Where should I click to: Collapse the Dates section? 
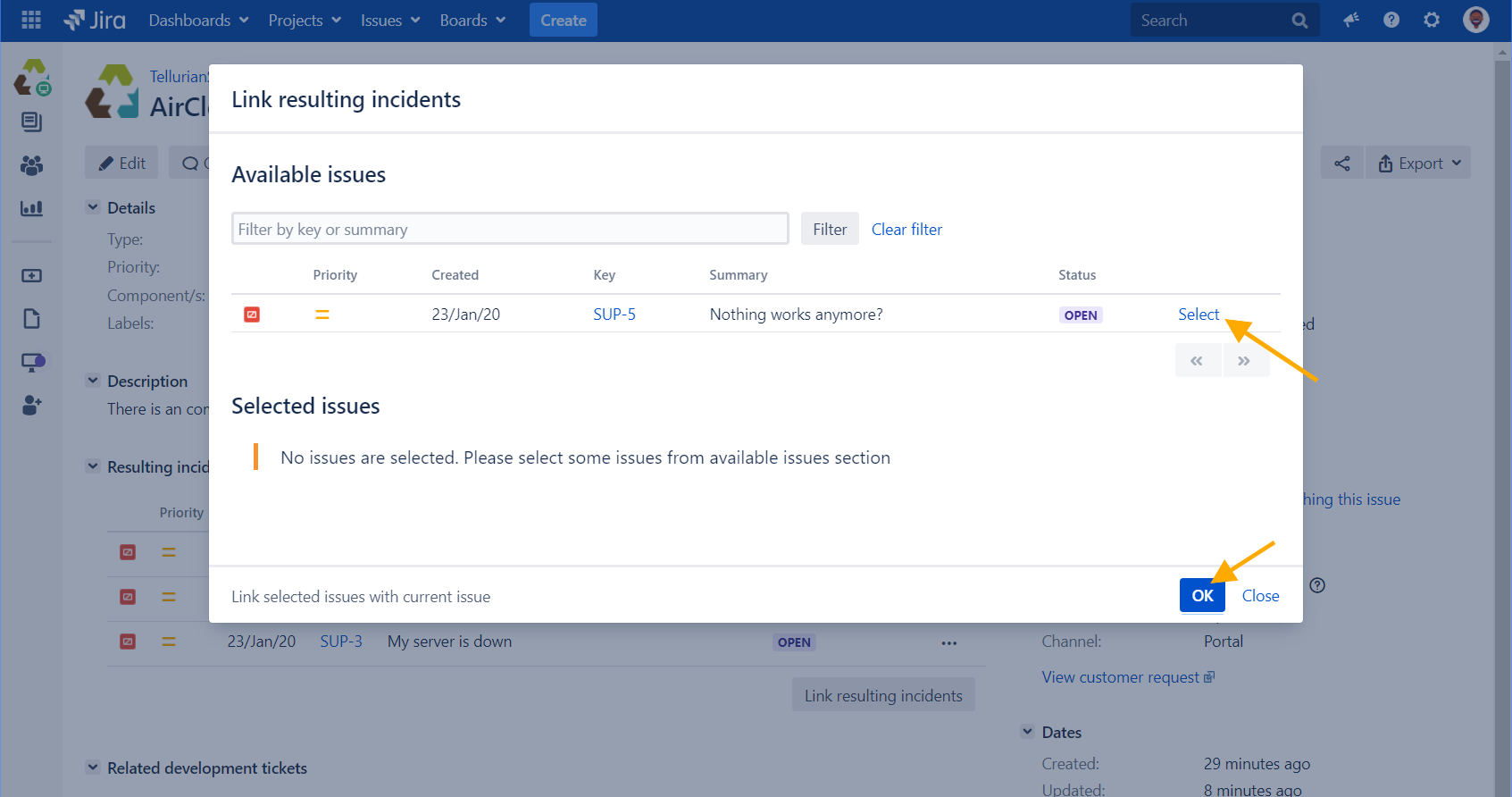[1027, 732]
